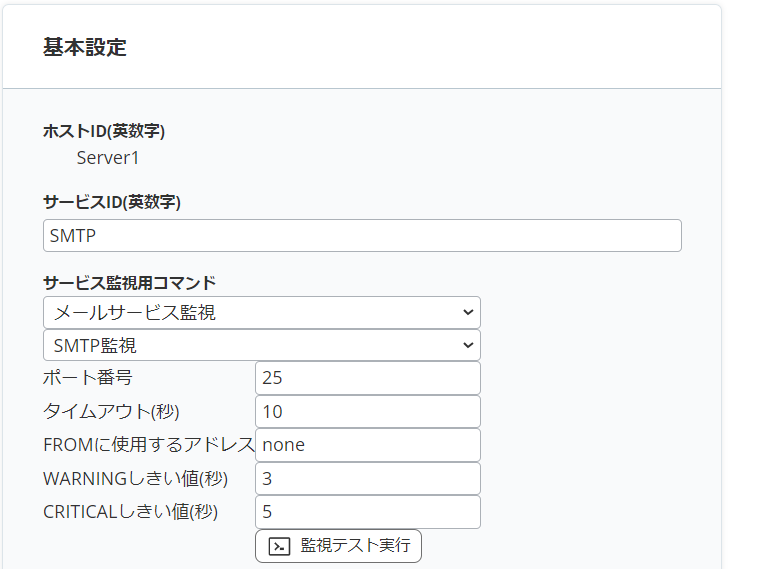762x569 pixels.
Task: Click terminal icon on the monitoring test button
Action: coord(281,546)
